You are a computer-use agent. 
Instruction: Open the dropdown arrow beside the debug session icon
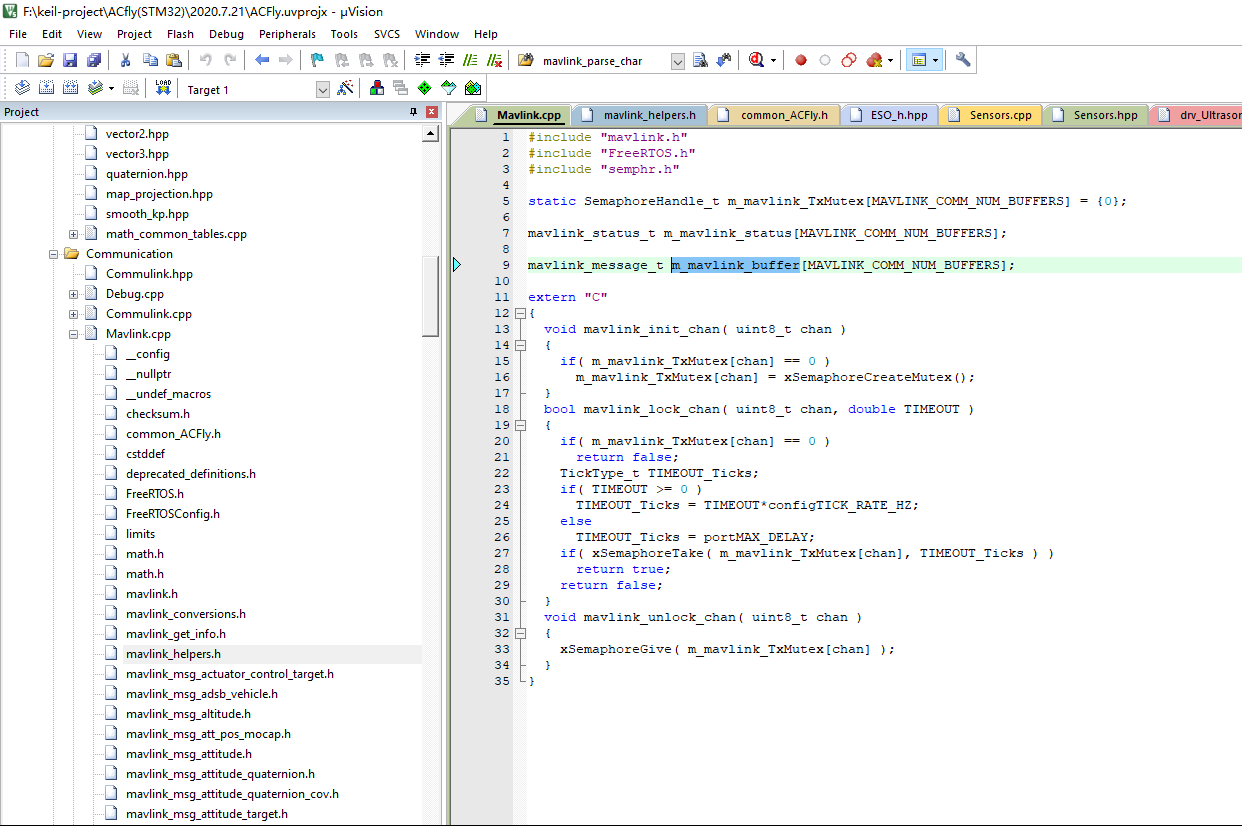(773, 60)
